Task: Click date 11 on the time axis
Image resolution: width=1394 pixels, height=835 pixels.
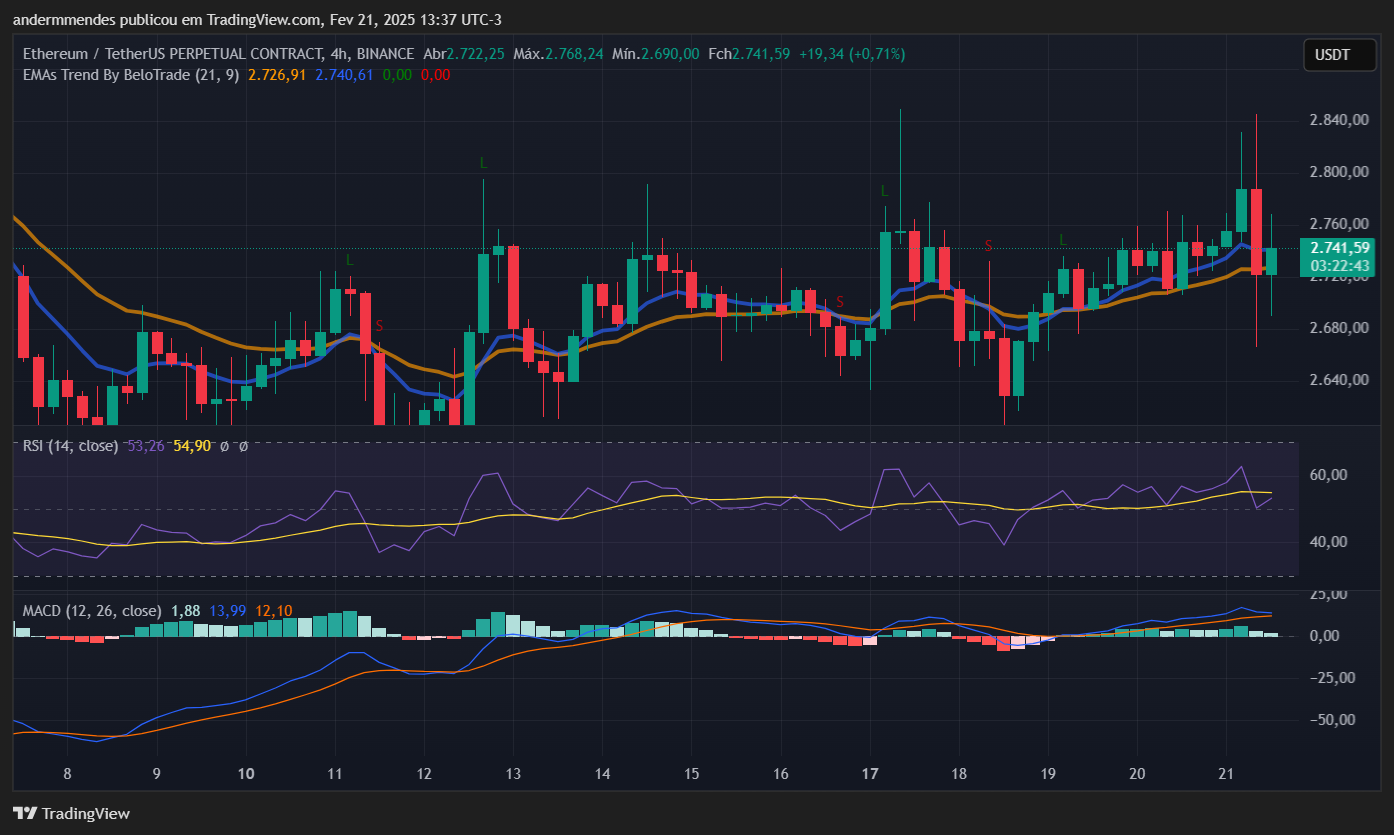Action: pos(335,773)
